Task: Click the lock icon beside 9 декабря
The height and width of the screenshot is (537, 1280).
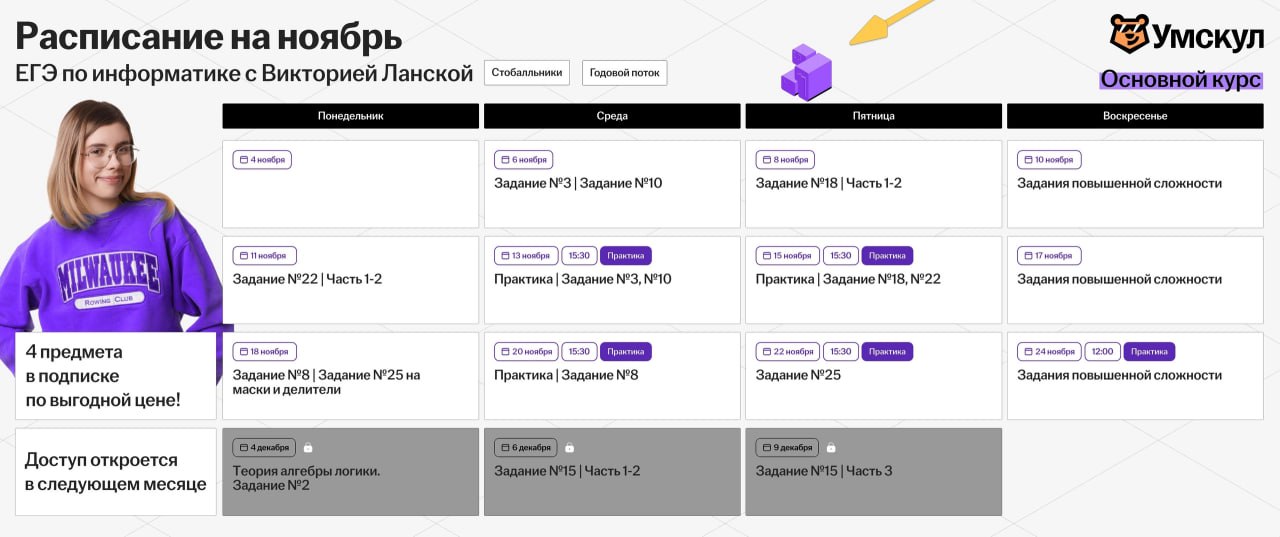Action: 831,448
